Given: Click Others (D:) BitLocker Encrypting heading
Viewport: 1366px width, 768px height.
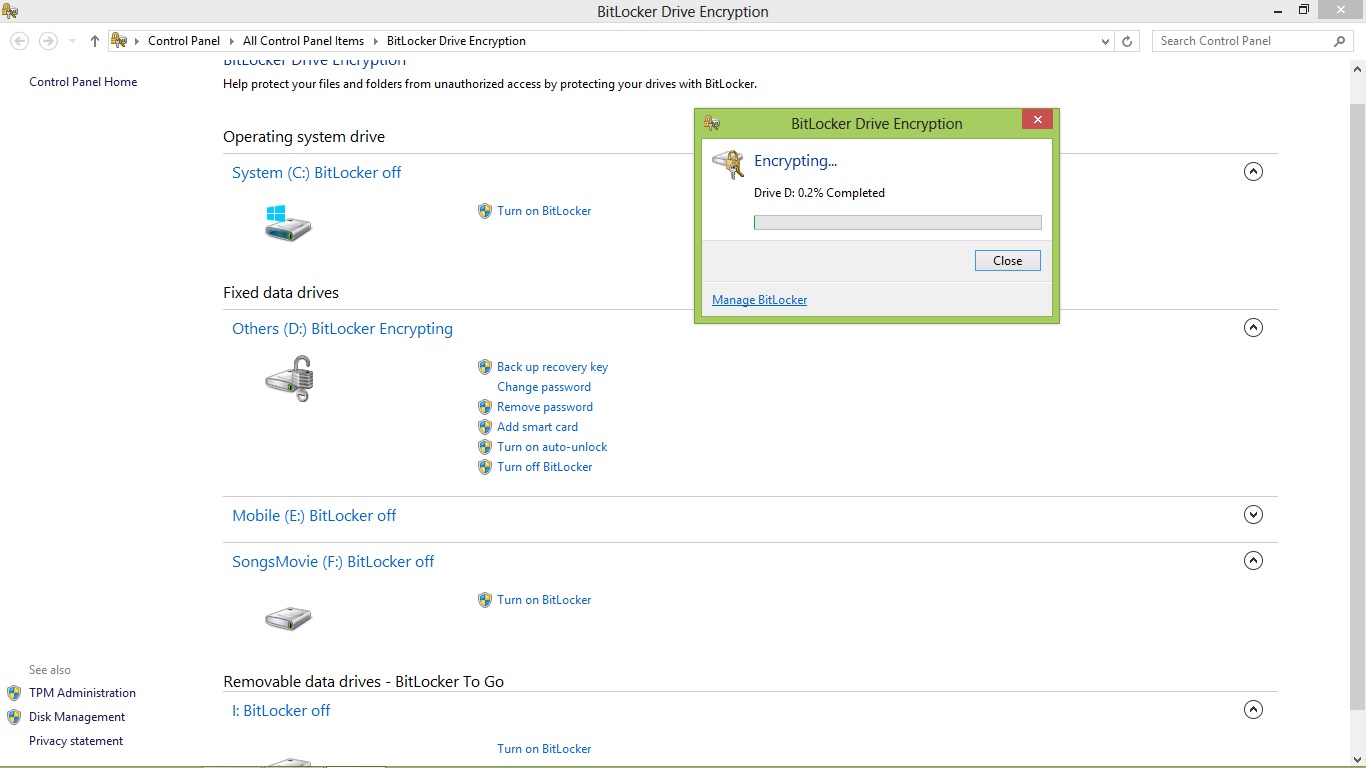Looking at the screenshot, I should 342,329.
